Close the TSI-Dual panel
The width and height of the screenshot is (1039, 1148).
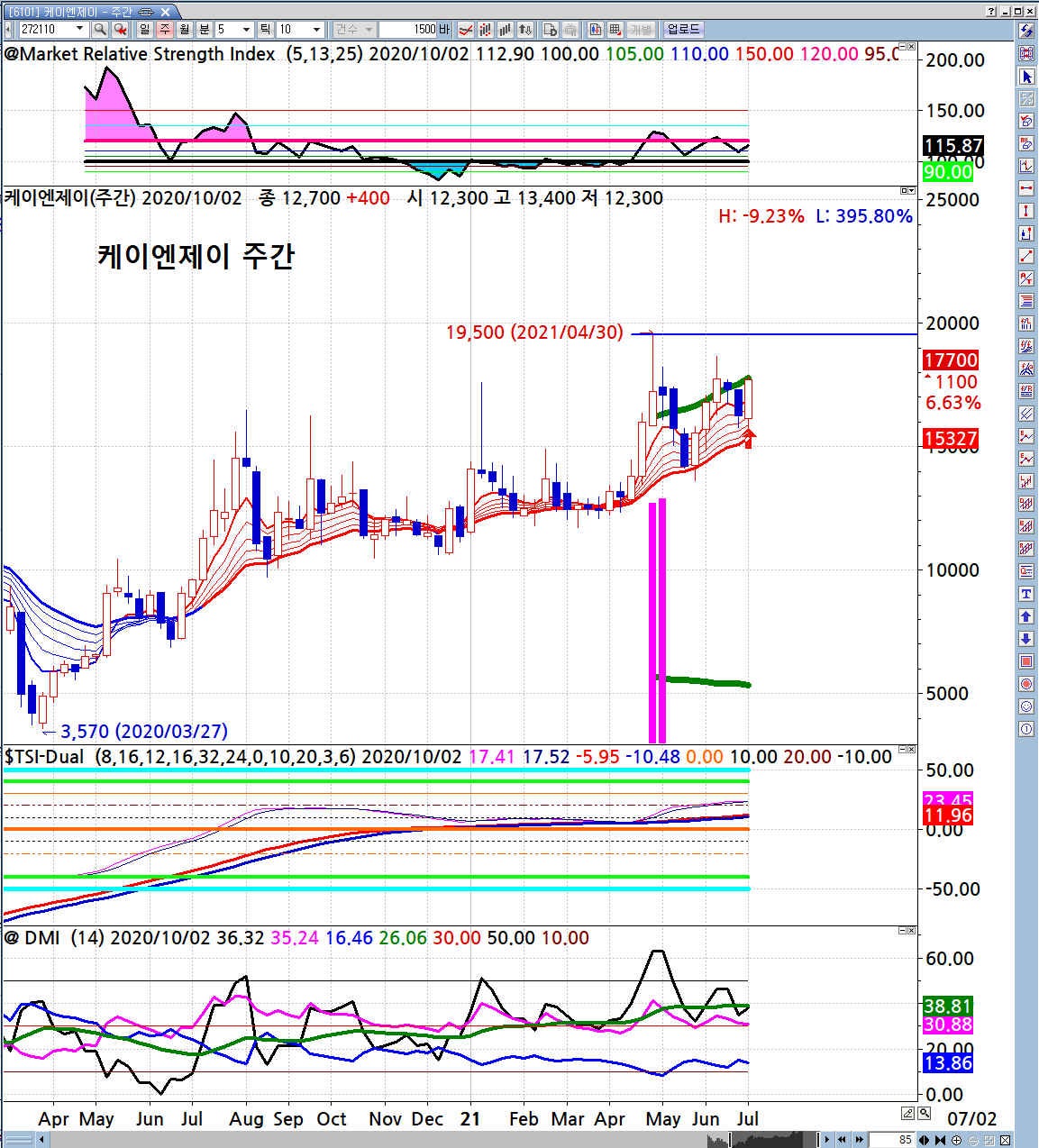coord(912,749)
